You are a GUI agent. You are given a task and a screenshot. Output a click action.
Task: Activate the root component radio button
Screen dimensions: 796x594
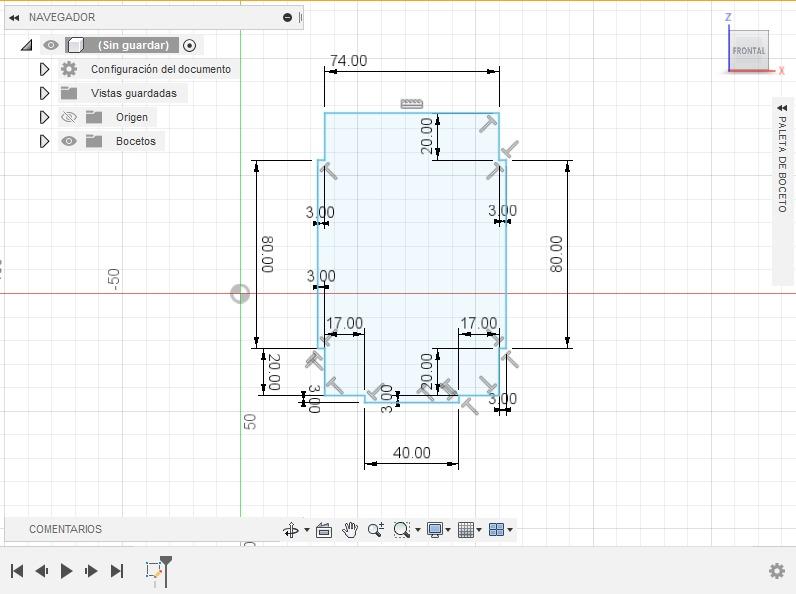(x=189, y=45)
